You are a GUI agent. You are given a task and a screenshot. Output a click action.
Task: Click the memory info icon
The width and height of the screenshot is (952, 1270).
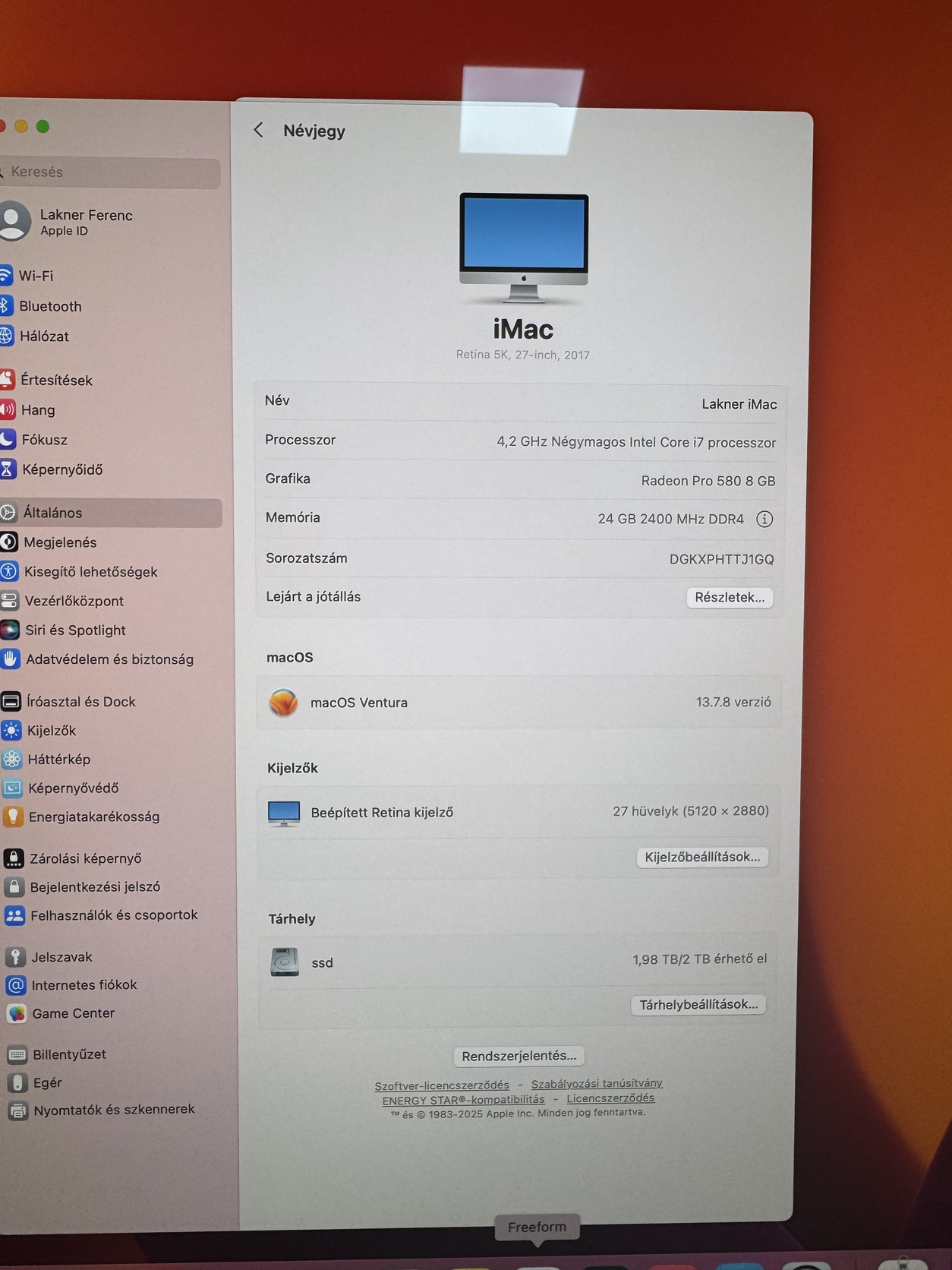[764, 519]
